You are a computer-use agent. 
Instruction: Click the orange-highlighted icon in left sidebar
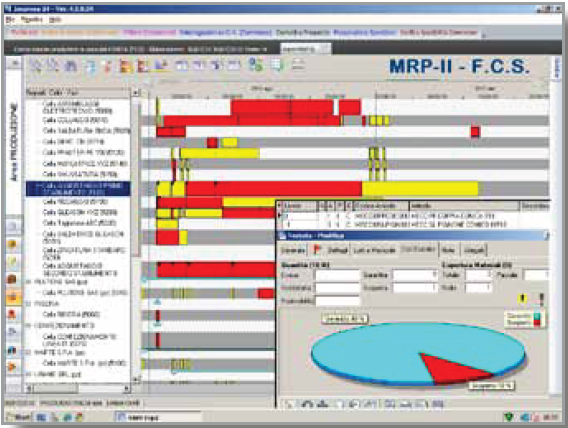13,297
